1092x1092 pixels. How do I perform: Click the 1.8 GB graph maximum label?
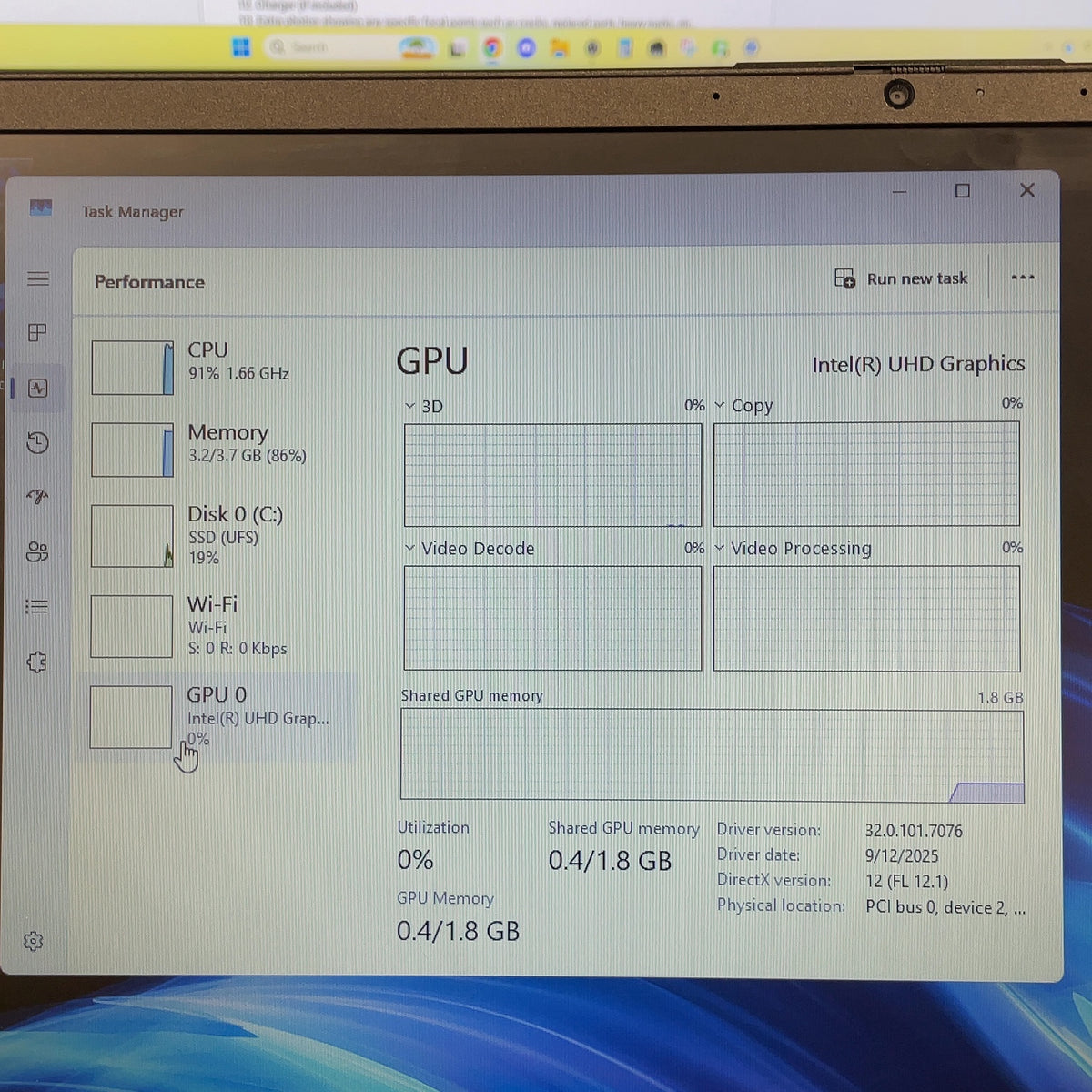coord(1000,698)
